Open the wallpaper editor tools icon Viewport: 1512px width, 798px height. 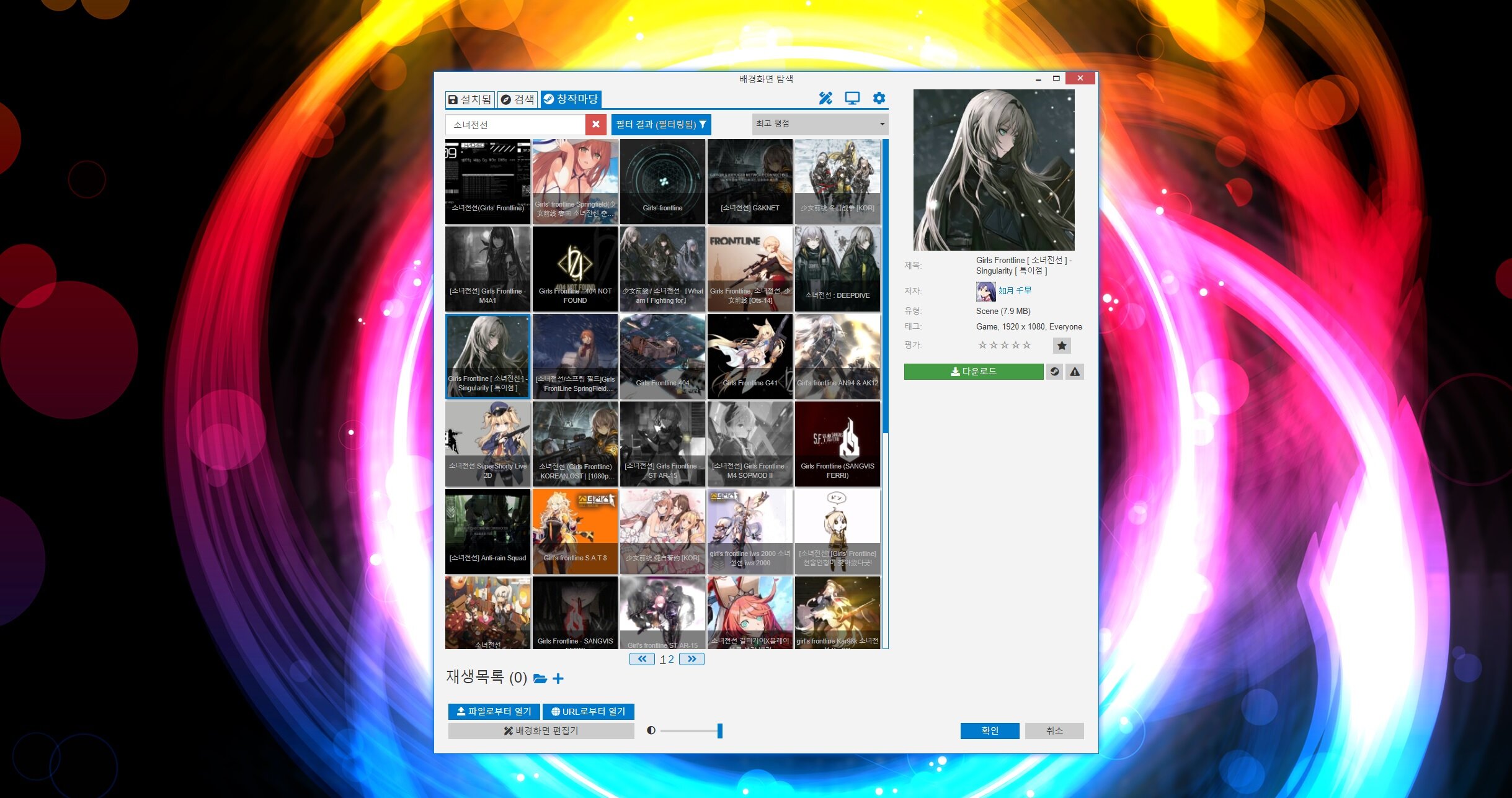point(825,98)
